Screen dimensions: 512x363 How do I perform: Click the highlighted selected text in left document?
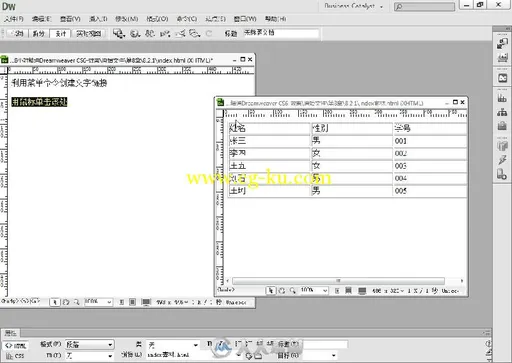tap(39, 102)
